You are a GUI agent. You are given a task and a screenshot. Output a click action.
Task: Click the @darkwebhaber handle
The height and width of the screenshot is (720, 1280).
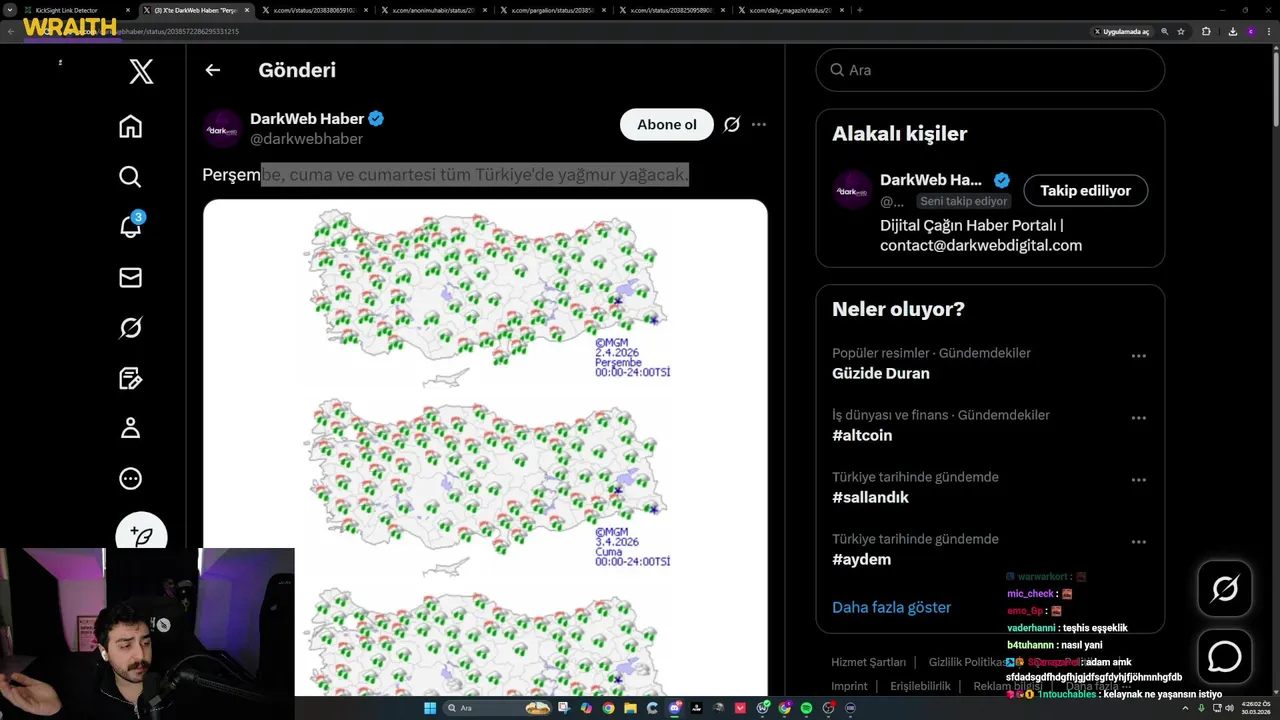tap(306, 139)
